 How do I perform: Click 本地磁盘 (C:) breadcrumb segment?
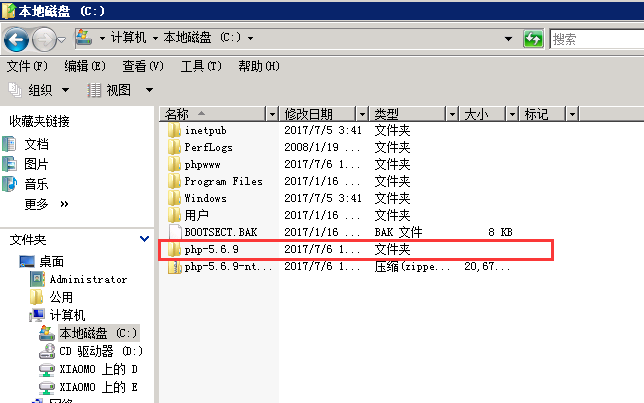(x=202, y=38)
